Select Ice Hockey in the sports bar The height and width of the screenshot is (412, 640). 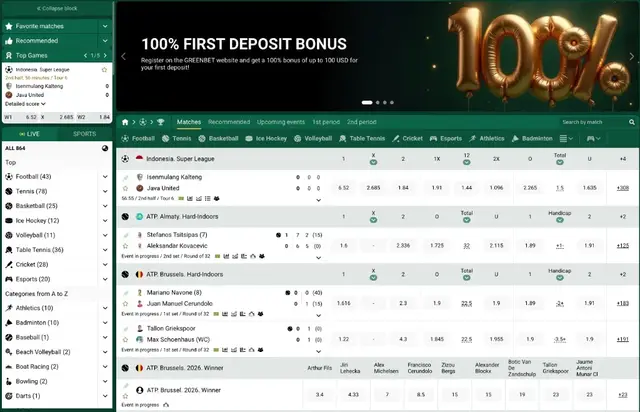click(266, 138)
